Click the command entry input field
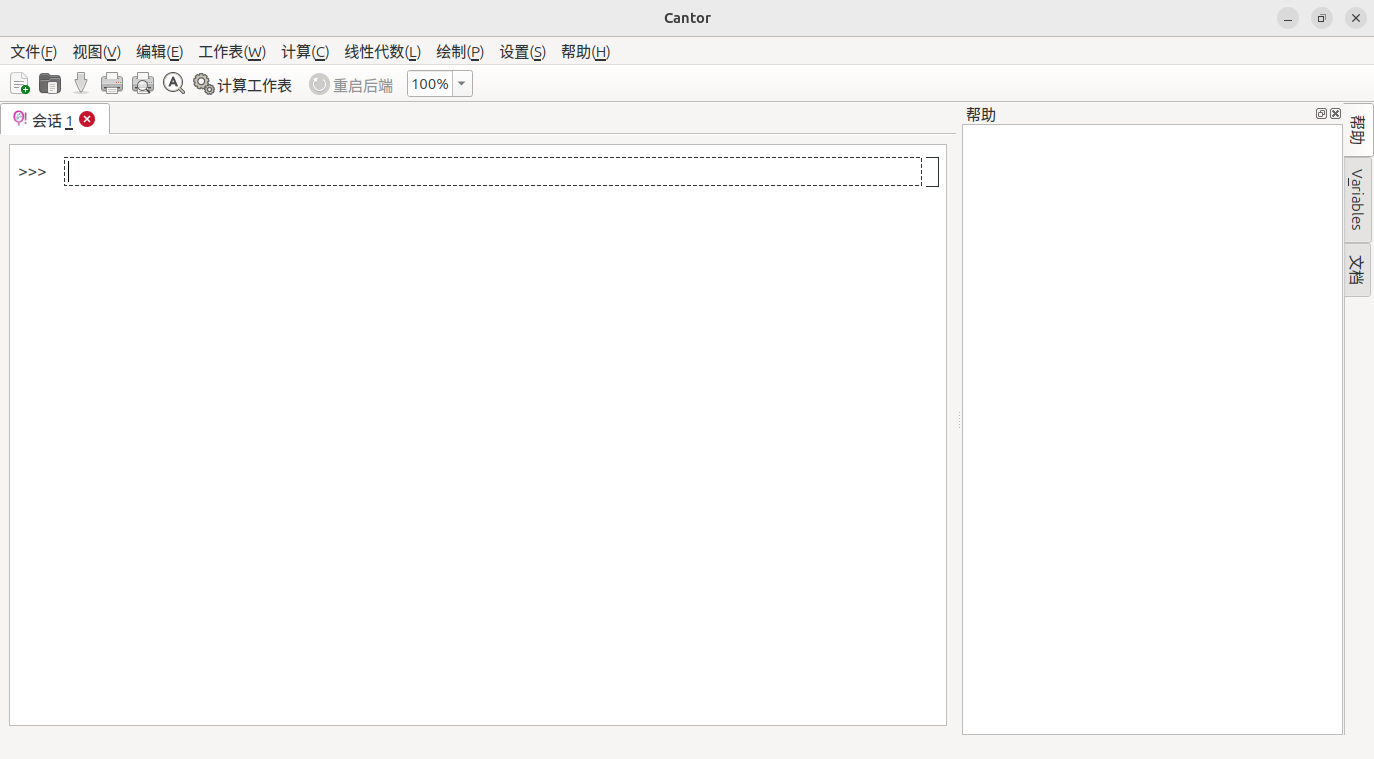1374x759 pixels. click(493, 171)
